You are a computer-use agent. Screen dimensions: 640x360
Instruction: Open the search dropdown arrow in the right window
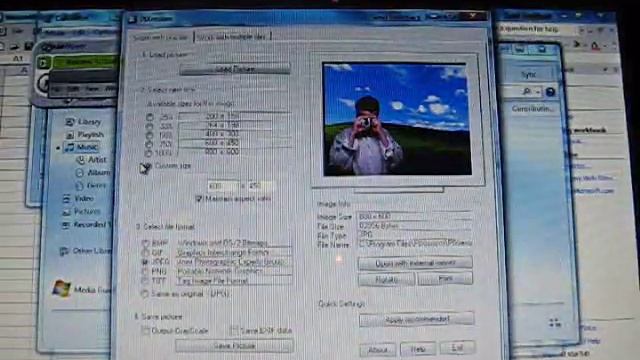click(x=538, y=92)
